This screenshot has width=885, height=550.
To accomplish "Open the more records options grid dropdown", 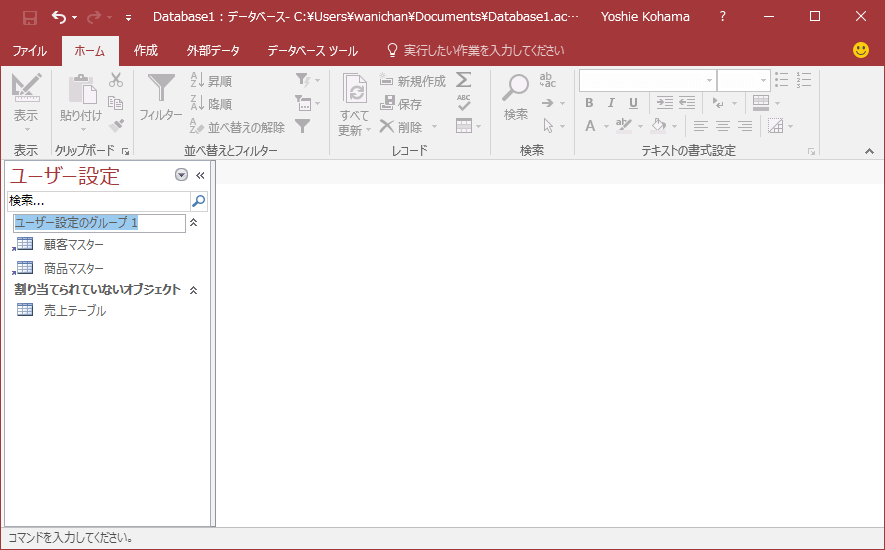I will [468, 126].
